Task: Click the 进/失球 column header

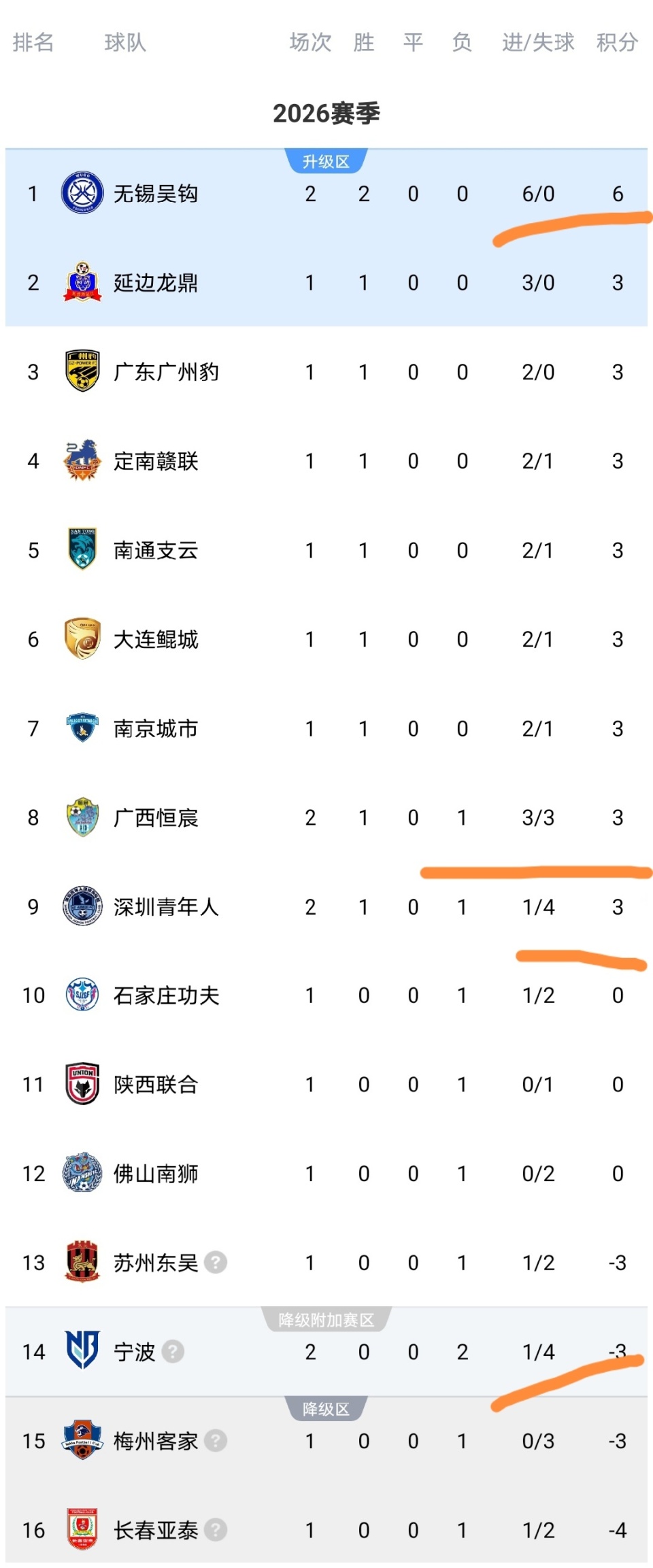Action: (538, 42)
